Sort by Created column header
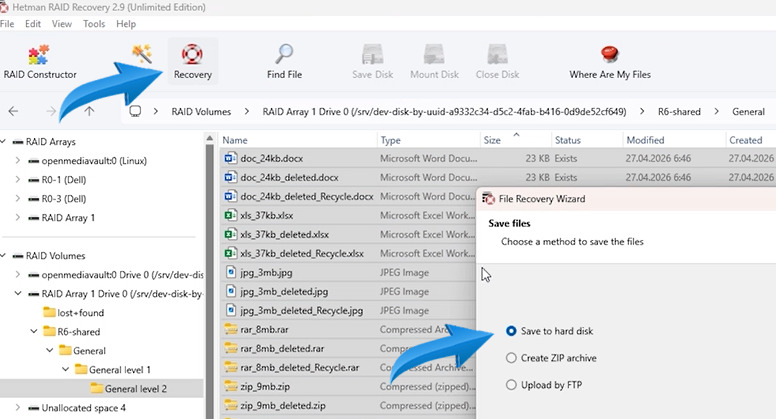Viewport: 776px width, 419px height. tap(750, 140)
